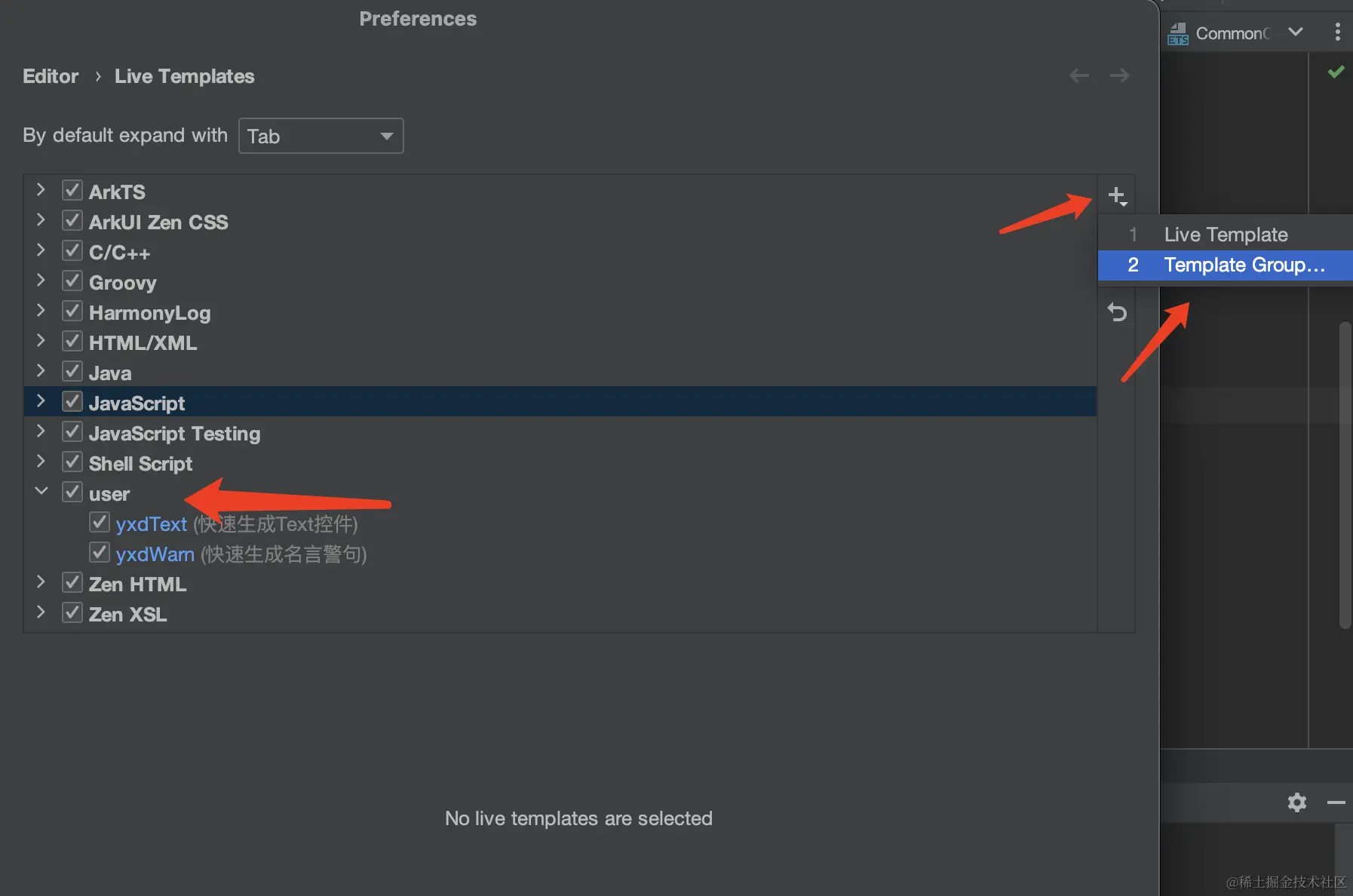Click the revert undo arrow icon
Screen dimensions: 1353x896
coord(1117,311)
